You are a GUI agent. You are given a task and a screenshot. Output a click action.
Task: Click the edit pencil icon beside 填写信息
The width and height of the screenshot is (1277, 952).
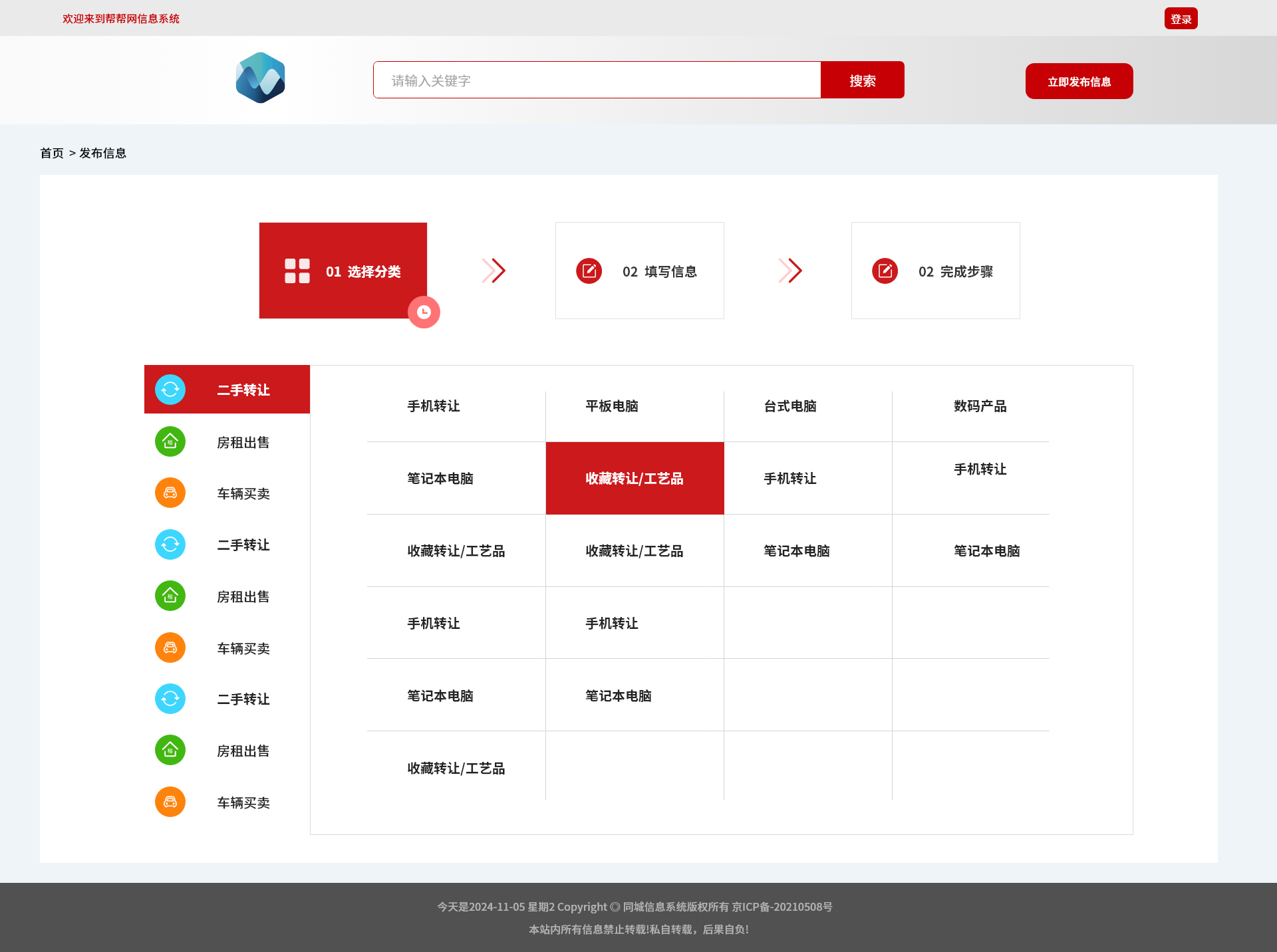click(589, 271)
